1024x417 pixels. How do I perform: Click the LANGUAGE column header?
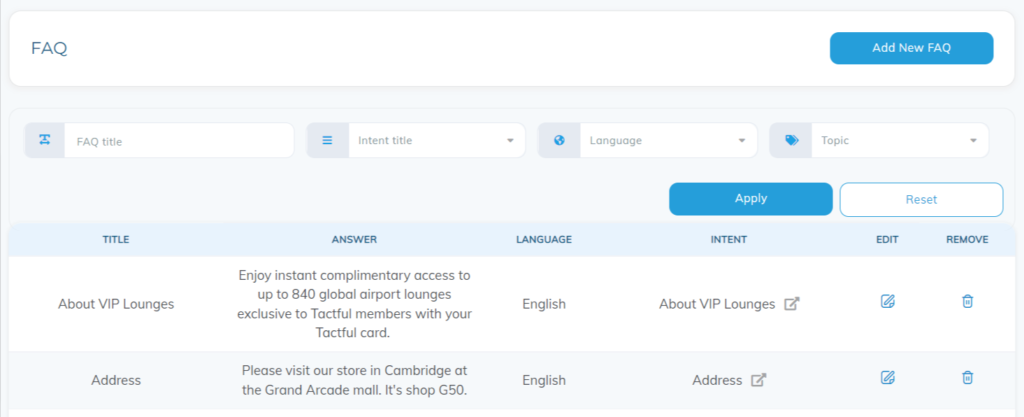point(543,239)
